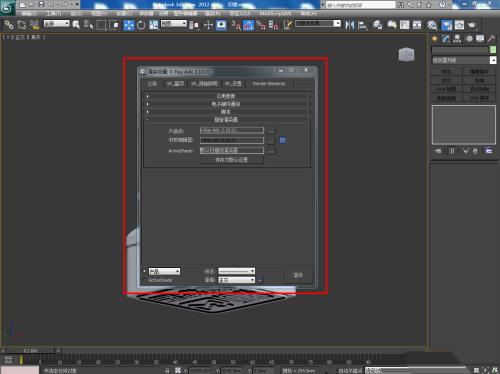The height and width of the screenshot is (374, 500).
Task: Click the Render Setup toolbar icon
Action: pyautogui.click(x=447, y=25)
